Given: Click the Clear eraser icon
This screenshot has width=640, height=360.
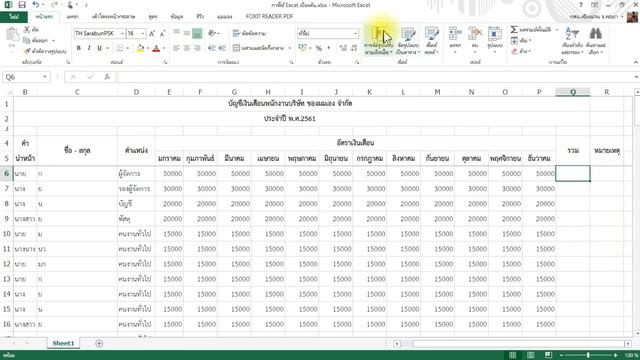Looking at the screenshot, I should pyautogui.click(x=514, y=51).
